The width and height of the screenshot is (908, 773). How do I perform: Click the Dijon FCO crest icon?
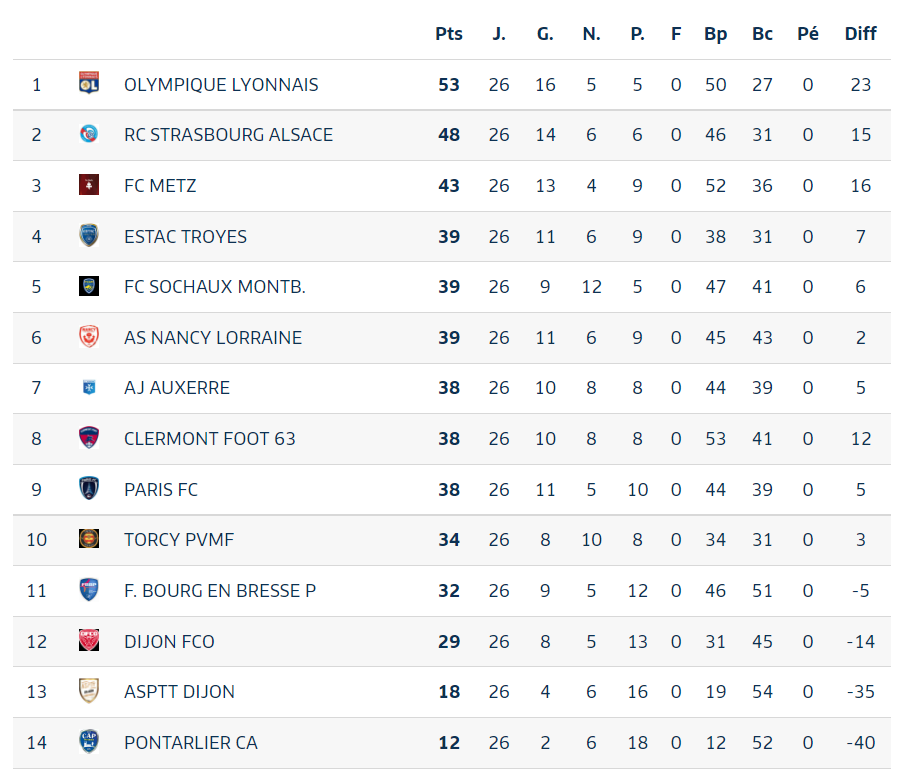coord(89,641)
